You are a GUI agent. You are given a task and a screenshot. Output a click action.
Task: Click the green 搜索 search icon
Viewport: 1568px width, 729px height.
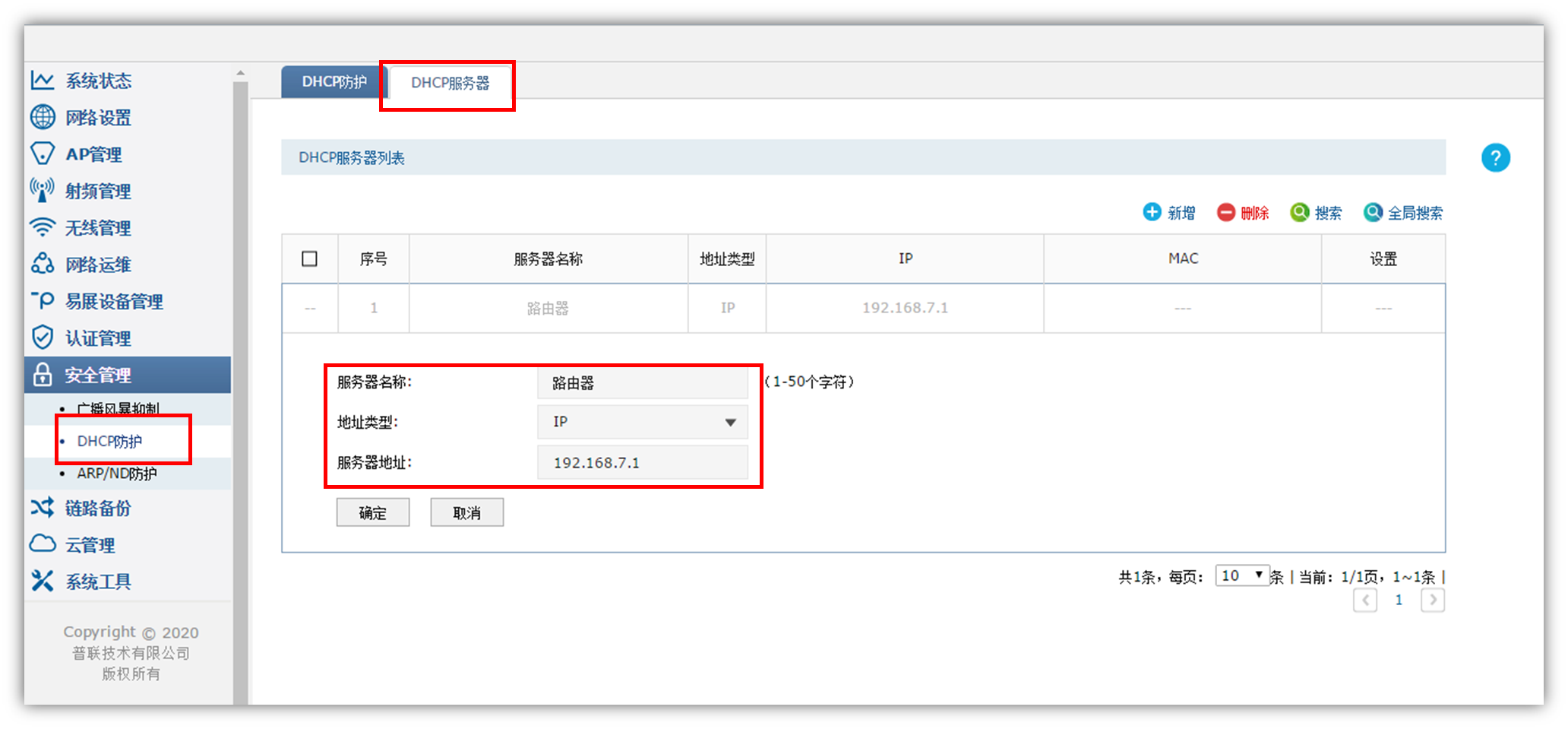(x=1299, y=213)
